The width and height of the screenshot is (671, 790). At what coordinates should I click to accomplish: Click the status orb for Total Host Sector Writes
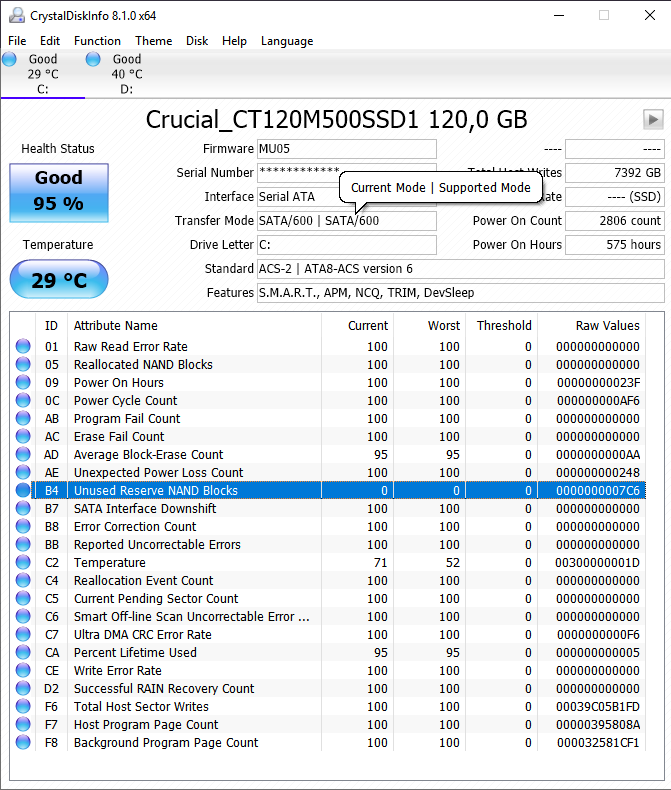23,706
